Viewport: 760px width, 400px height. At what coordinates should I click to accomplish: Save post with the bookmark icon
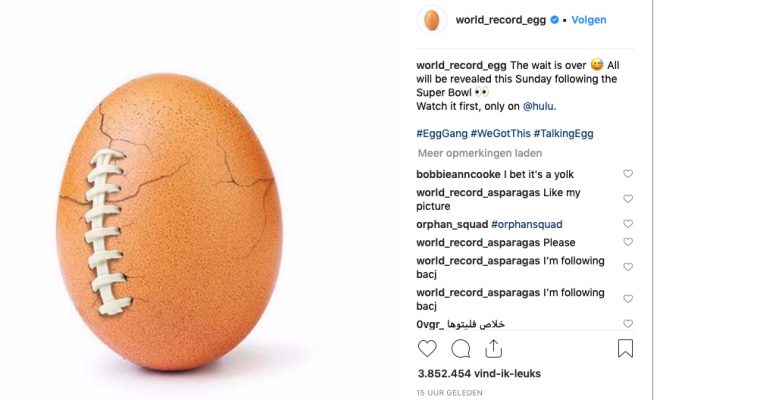[x=625, y=349]
